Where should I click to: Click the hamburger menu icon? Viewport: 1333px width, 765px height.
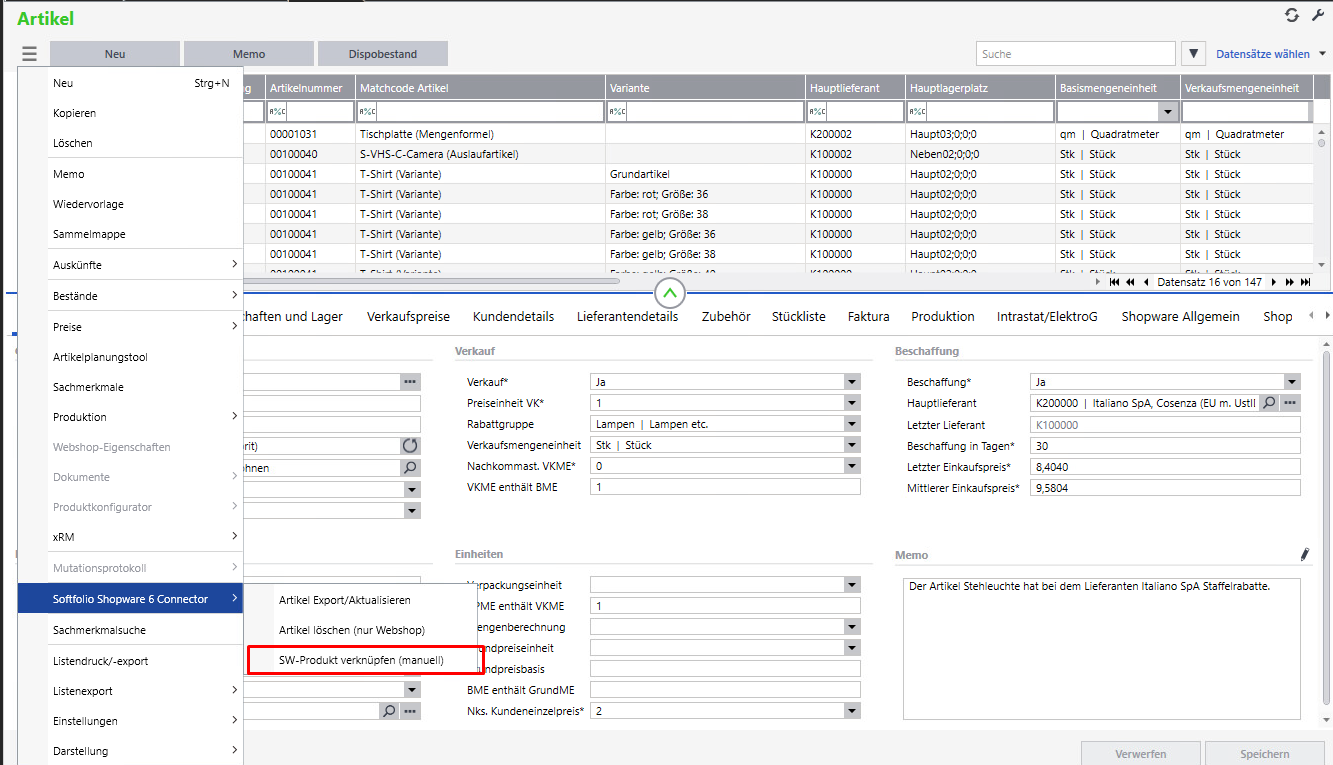29,54
